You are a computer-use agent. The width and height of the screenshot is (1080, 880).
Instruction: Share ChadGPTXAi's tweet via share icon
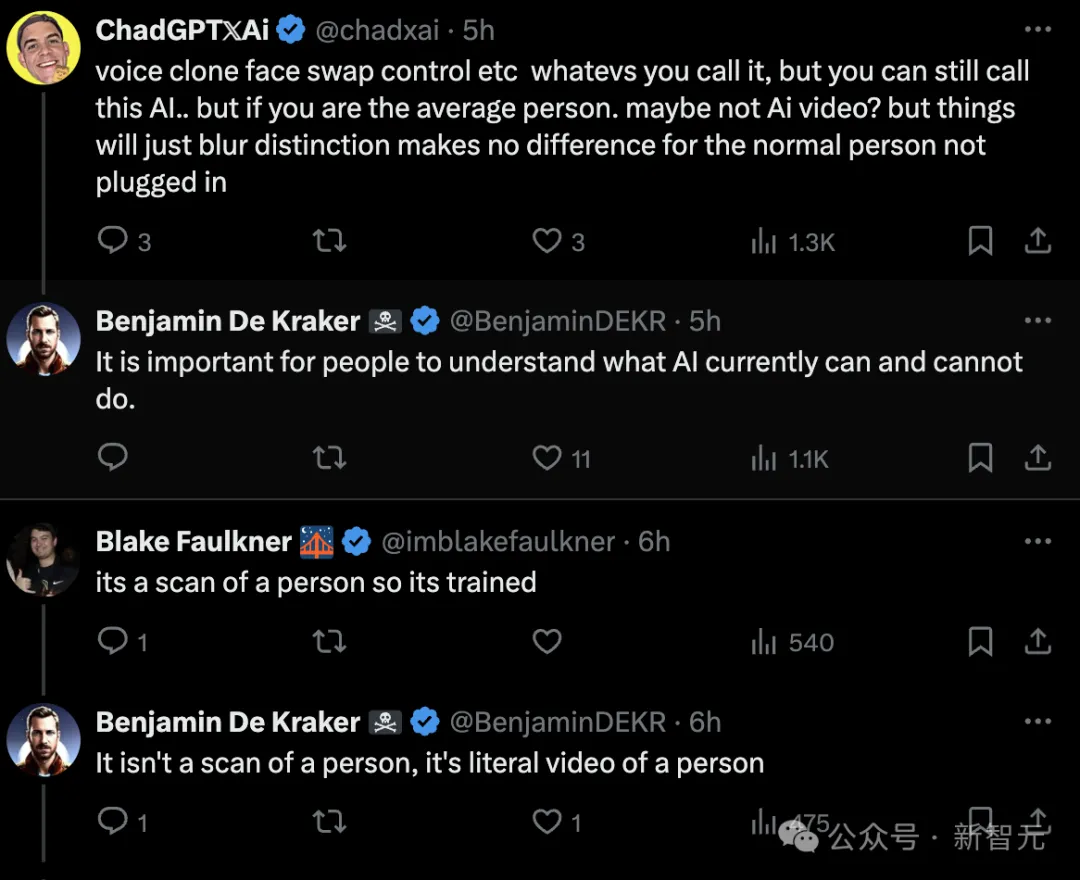[x=1037, y=240]
